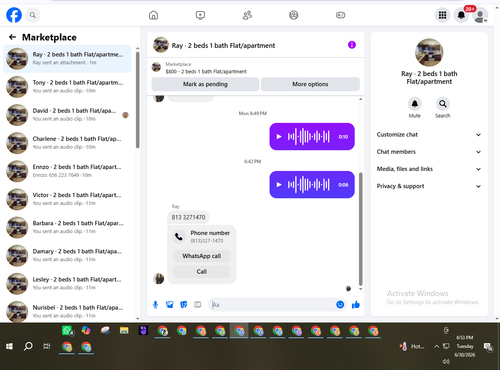
Task: Click the waveform of 0:10 clip
Action: point(309,137)
